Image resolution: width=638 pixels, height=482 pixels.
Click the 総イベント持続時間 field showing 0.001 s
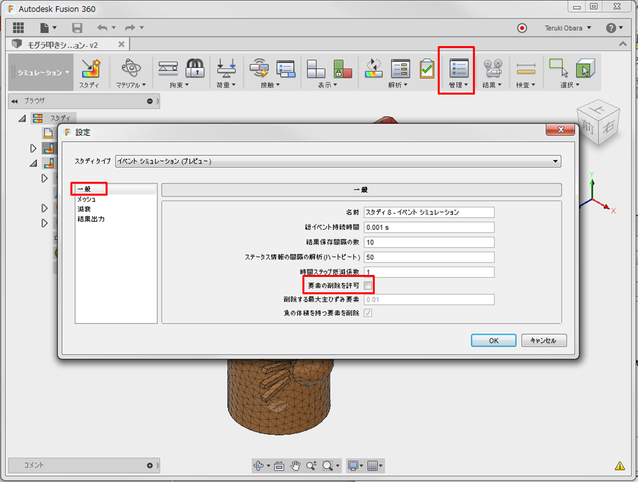tap(429, 227)
